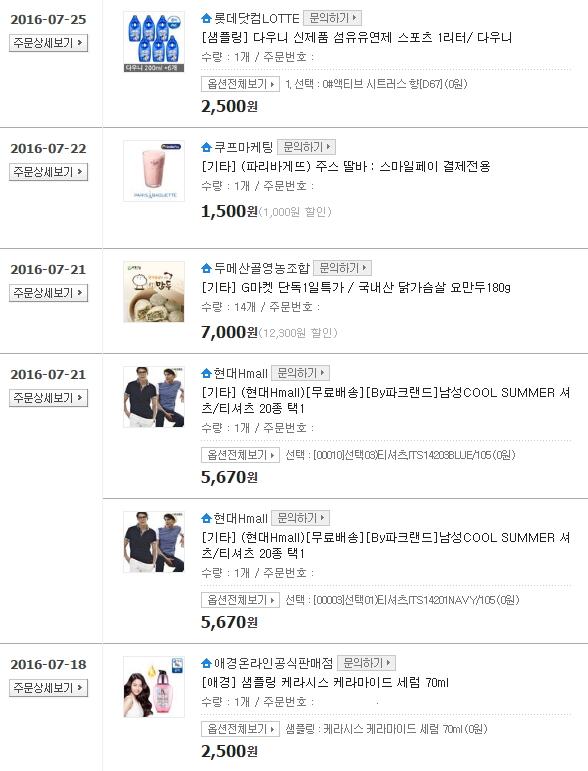The height and width of the screenshot is (771, 588).
Task: Open 케라시스 serum product thumbnail
Action: pyautogui.click(x=154, y=687)
